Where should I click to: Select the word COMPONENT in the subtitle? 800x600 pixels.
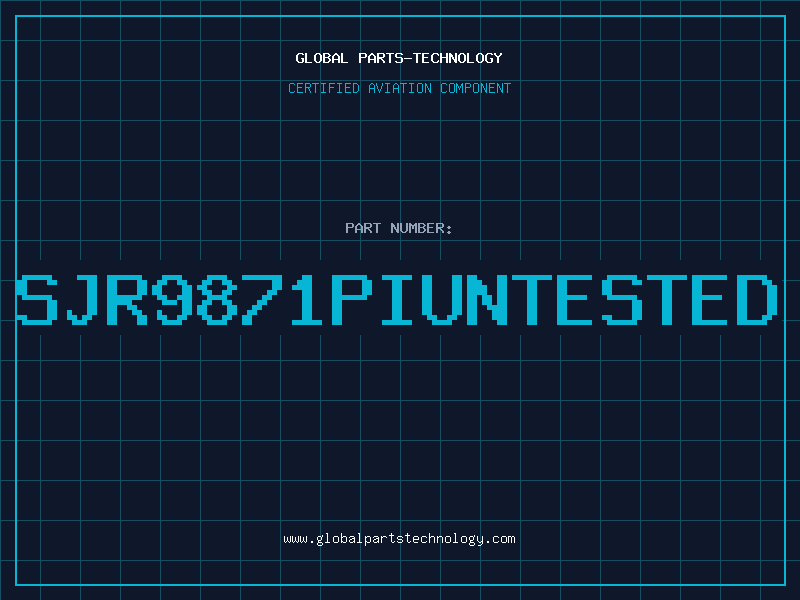point(476,88)
